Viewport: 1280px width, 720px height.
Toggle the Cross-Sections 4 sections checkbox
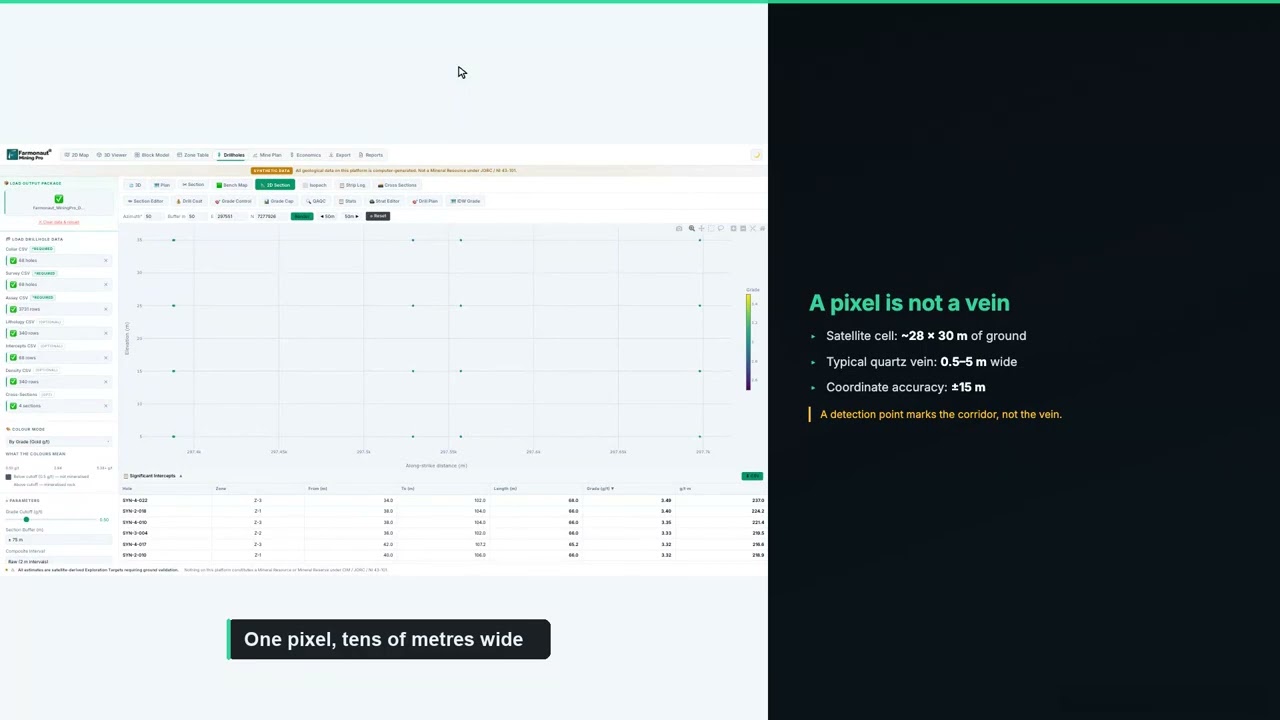pyautogui.click(x=12, y=406)
